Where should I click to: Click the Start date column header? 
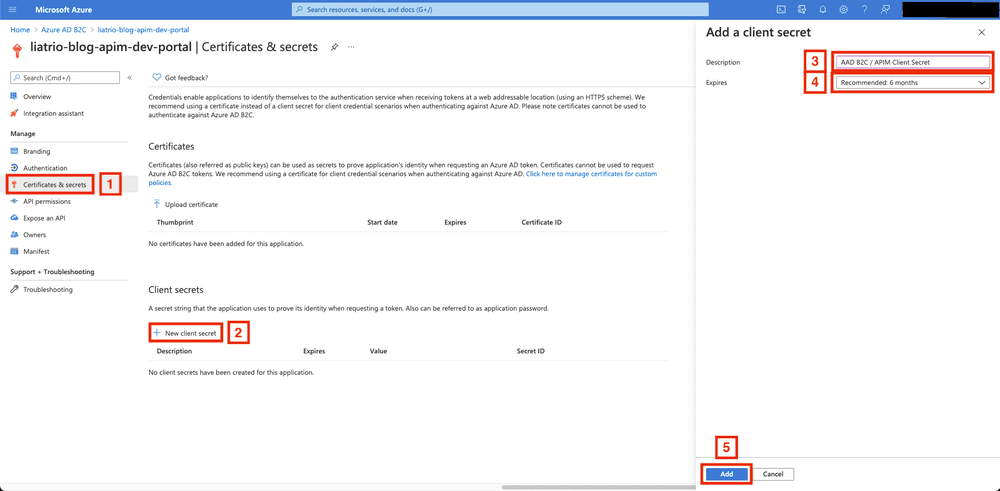(383, 223)
